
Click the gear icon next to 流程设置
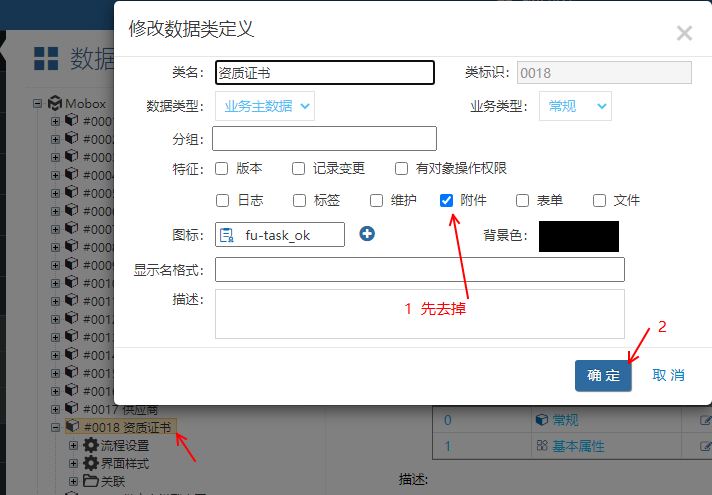point(91,445)
